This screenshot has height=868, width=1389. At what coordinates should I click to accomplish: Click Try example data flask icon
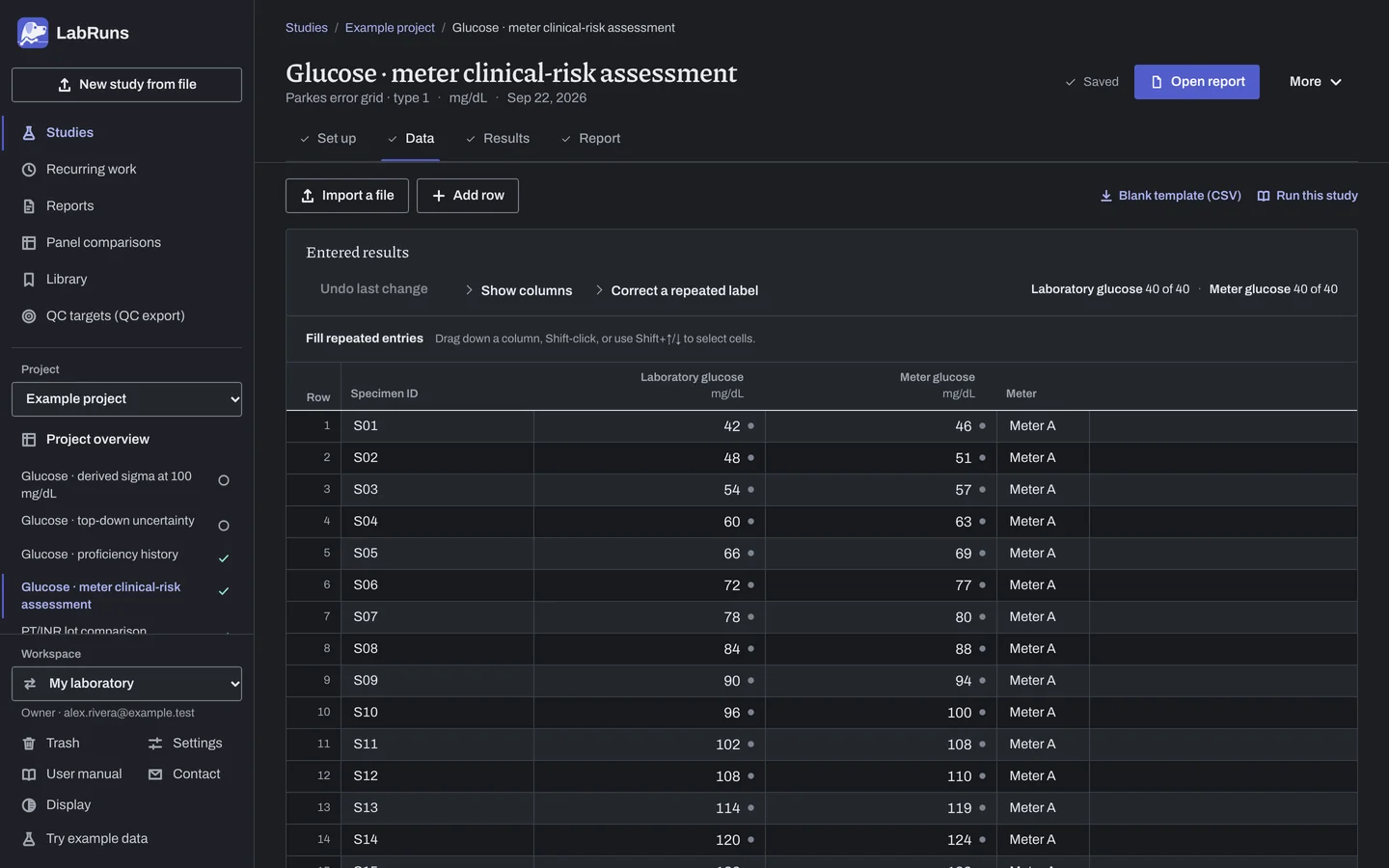click(29, 839)
